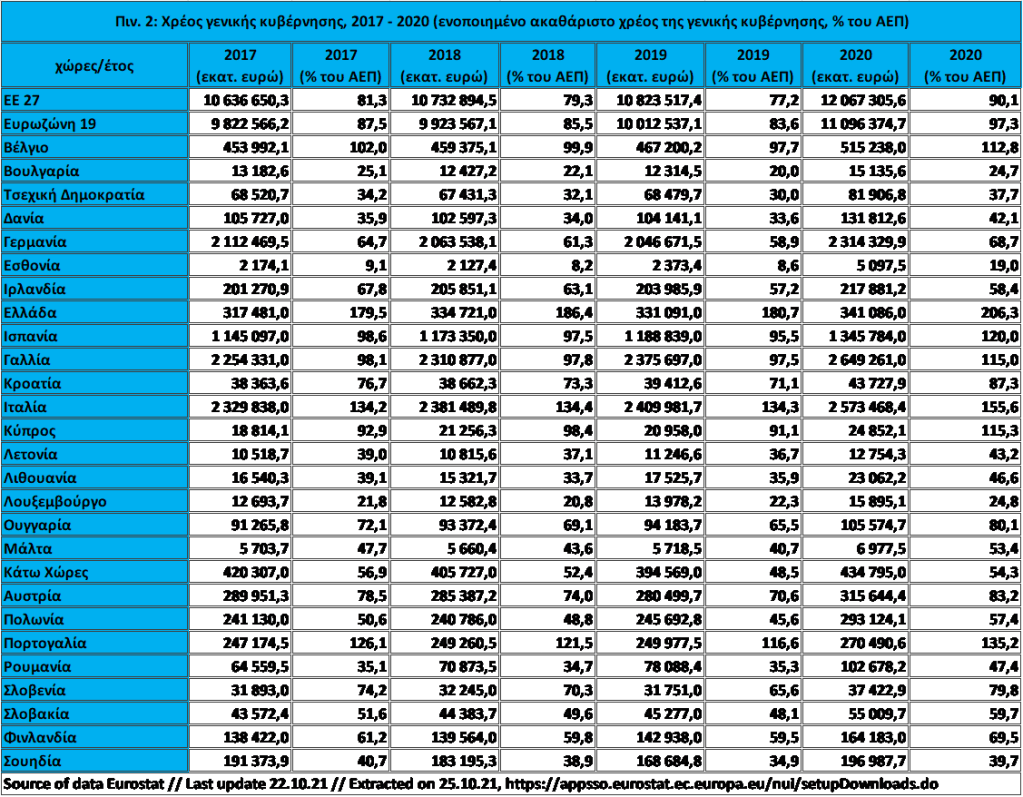Screen dimensions: 1023x797
Task: Click the 2019 (εκατ. ευρώ) column header
Action: [x=653, y=66]
